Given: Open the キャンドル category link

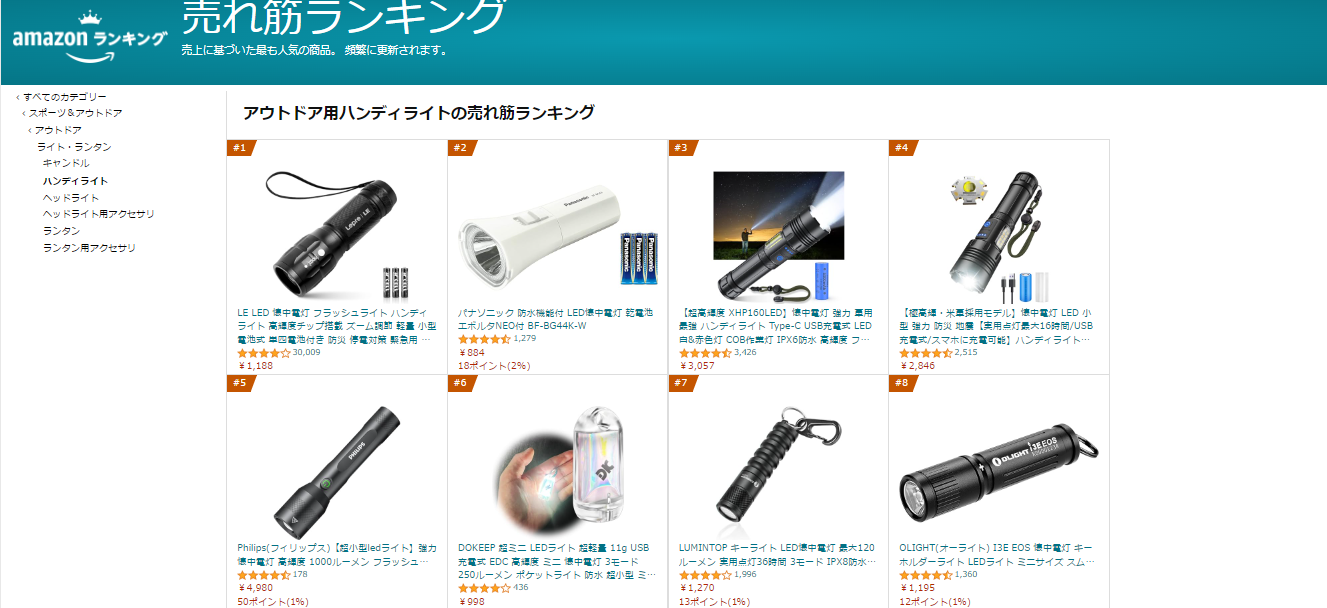Looking at the screenshot, I should coord(66,163).
